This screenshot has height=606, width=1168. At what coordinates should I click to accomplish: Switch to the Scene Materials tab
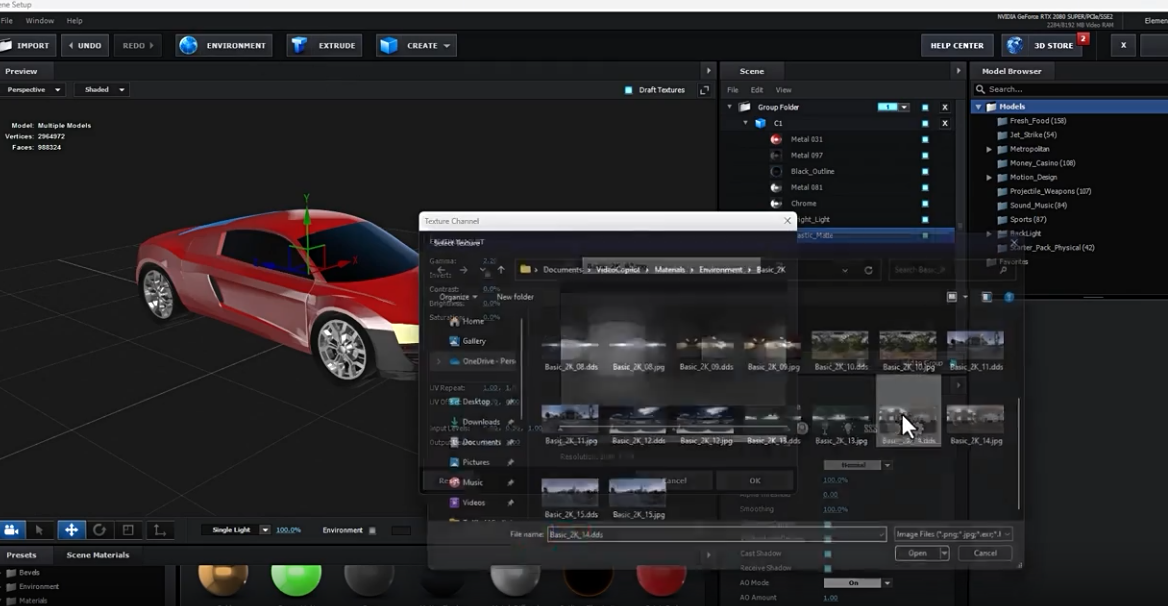point(97,554)
